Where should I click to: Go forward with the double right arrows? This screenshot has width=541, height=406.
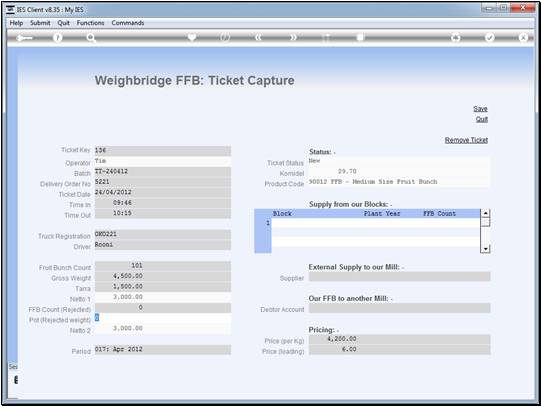pyautogui.click(x=293, y=37)
